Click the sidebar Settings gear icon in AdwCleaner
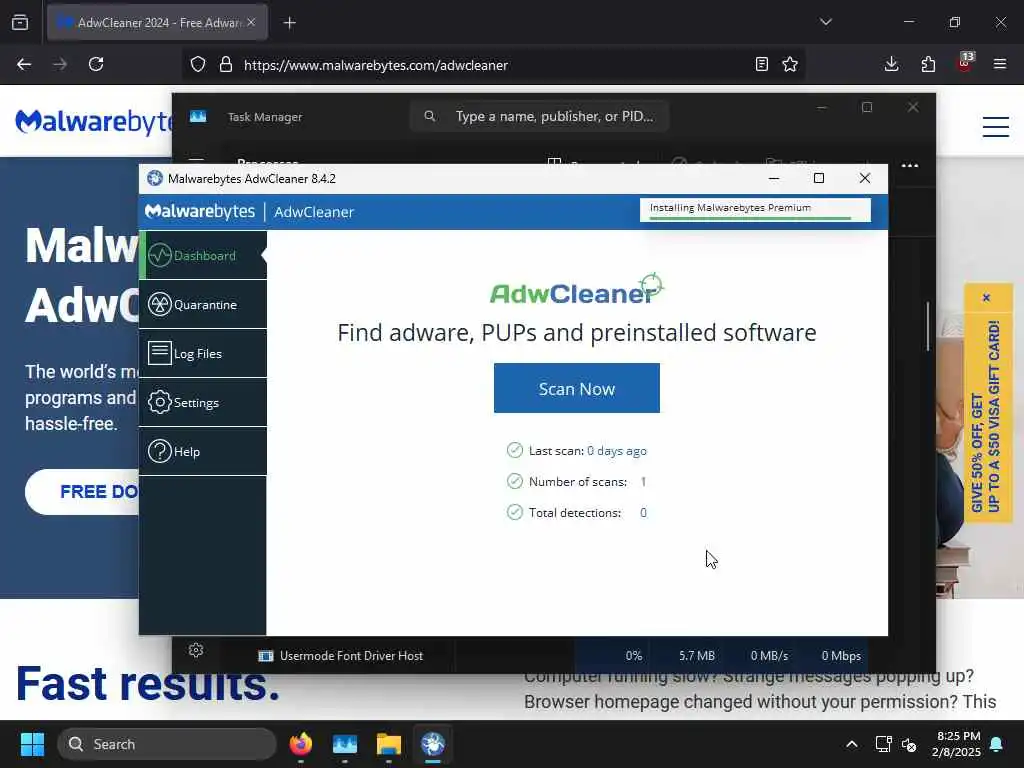This screenshot has height=768, width=1024. tap(159, 402)
